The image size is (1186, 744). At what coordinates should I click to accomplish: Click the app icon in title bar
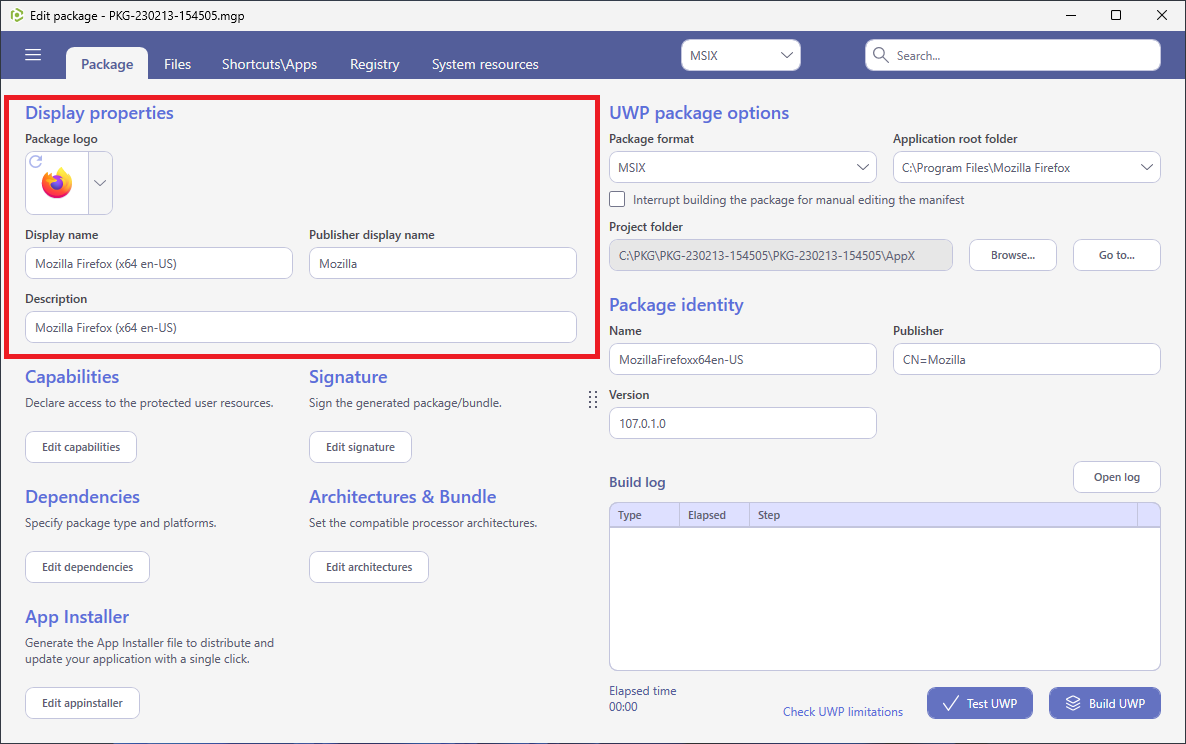(17, 15)
